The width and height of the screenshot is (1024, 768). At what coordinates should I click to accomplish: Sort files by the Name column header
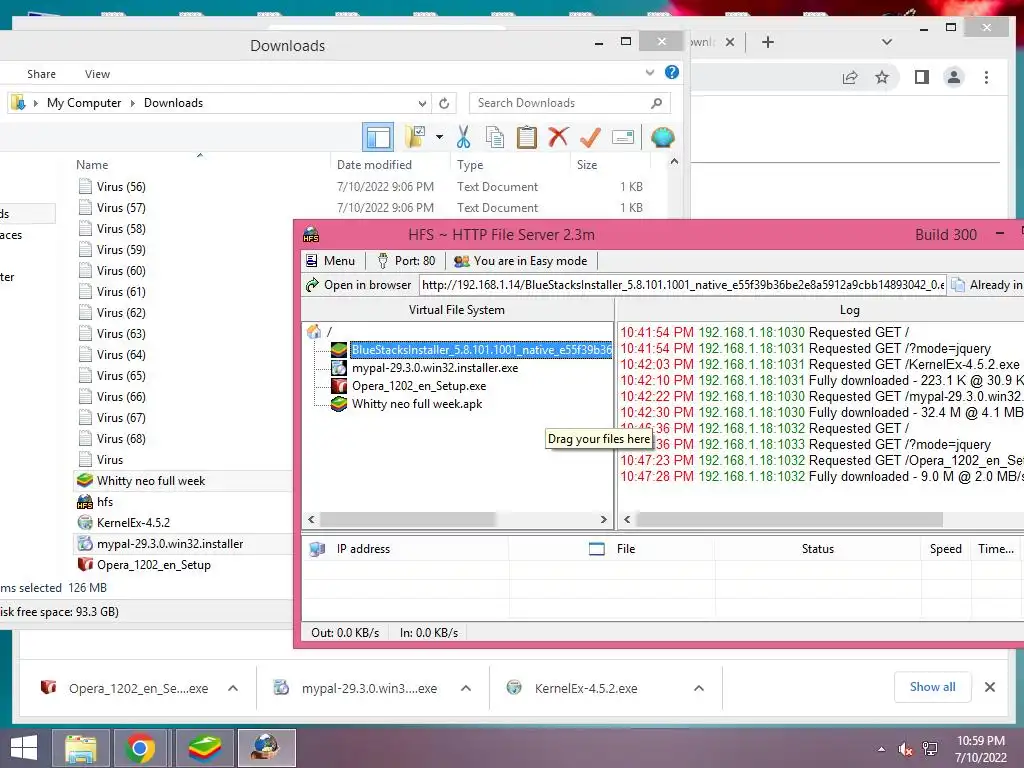click(x=91, y=165)
